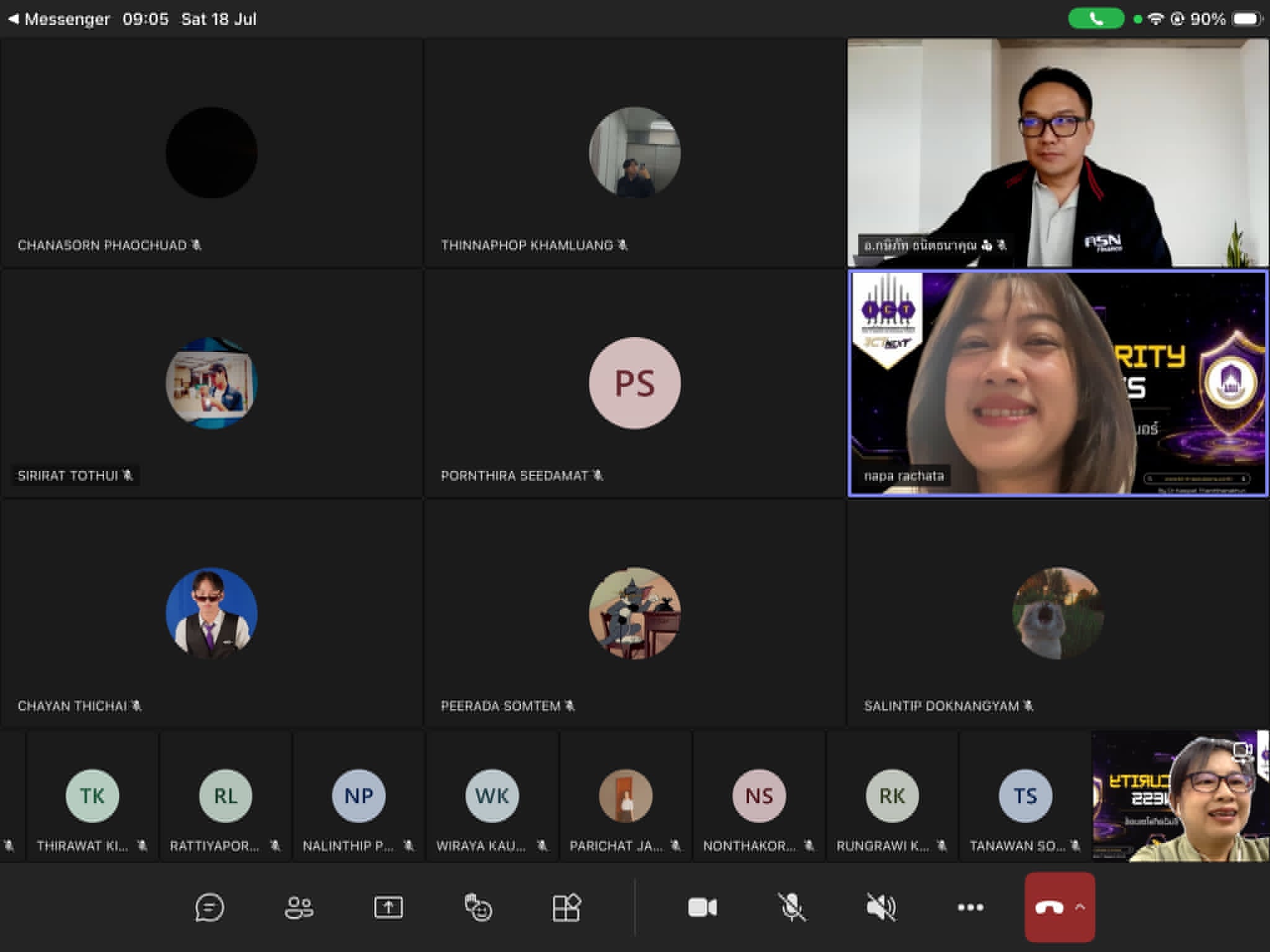The width and height of the screenshot is (1270, 952).
Task: Tap the napa rachata name label
Action: tap(904, 476)
